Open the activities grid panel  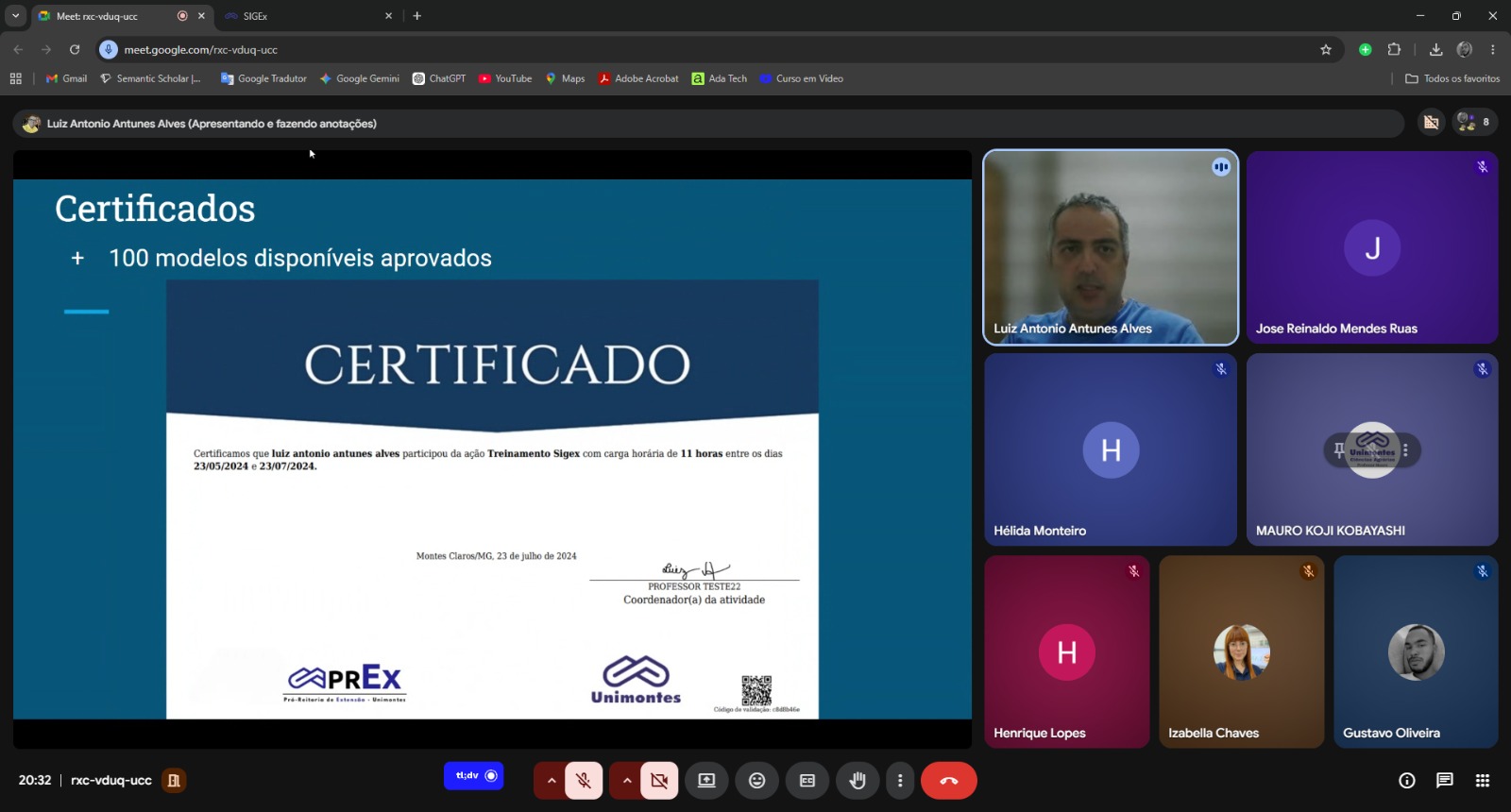pyautogui.click(x=1483, y=781)
